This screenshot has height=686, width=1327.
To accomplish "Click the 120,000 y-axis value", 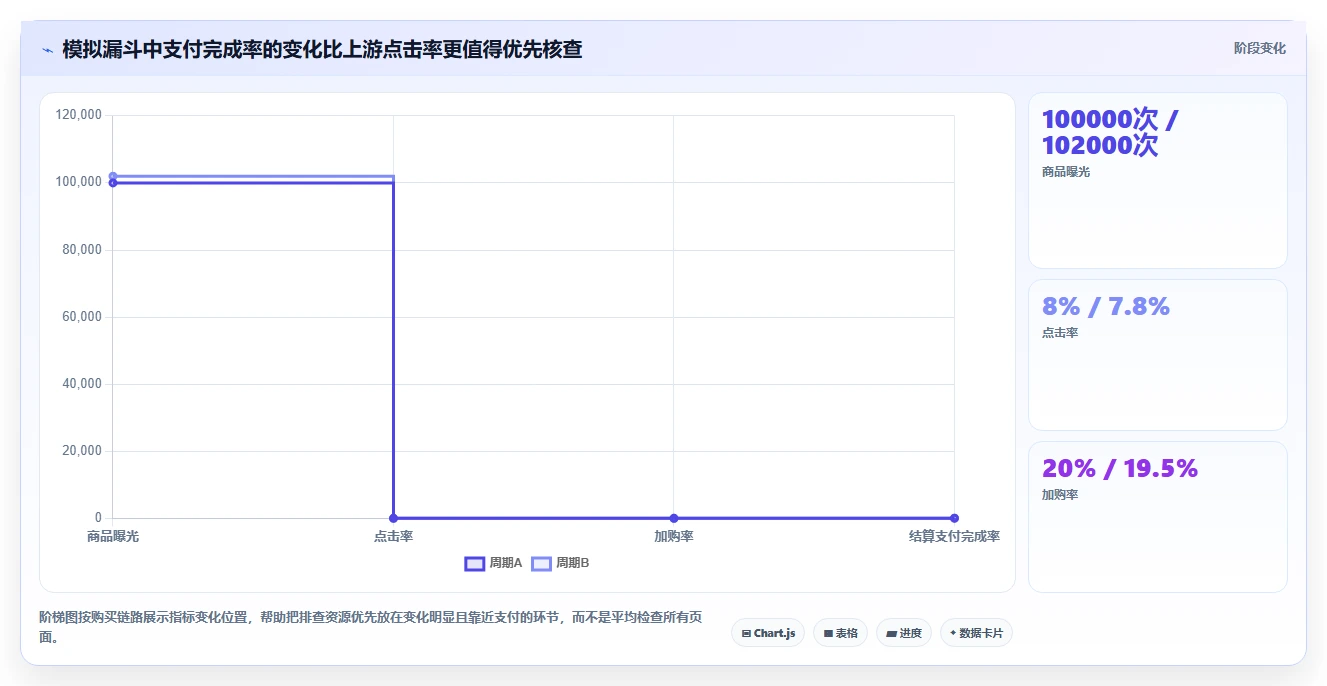I will click(79, 115).
